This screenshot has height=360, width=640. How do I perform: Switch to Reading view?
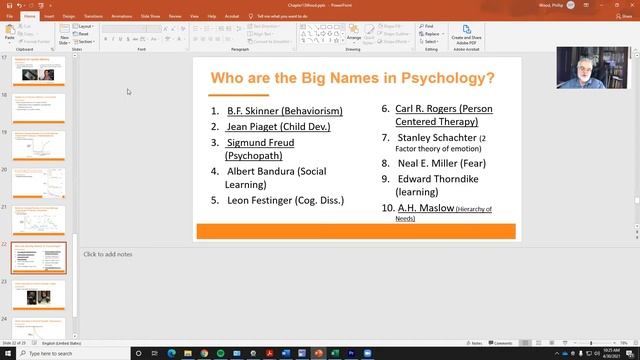pos(552,343)
